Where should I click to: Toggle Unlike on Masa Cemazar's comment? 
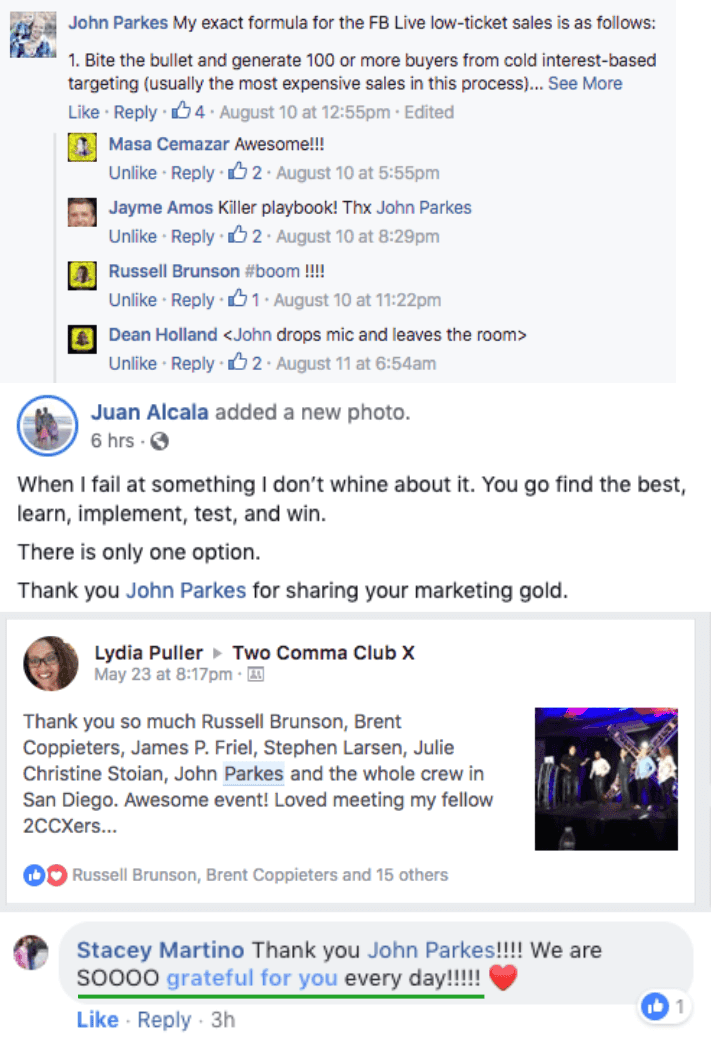click(133, 173)
